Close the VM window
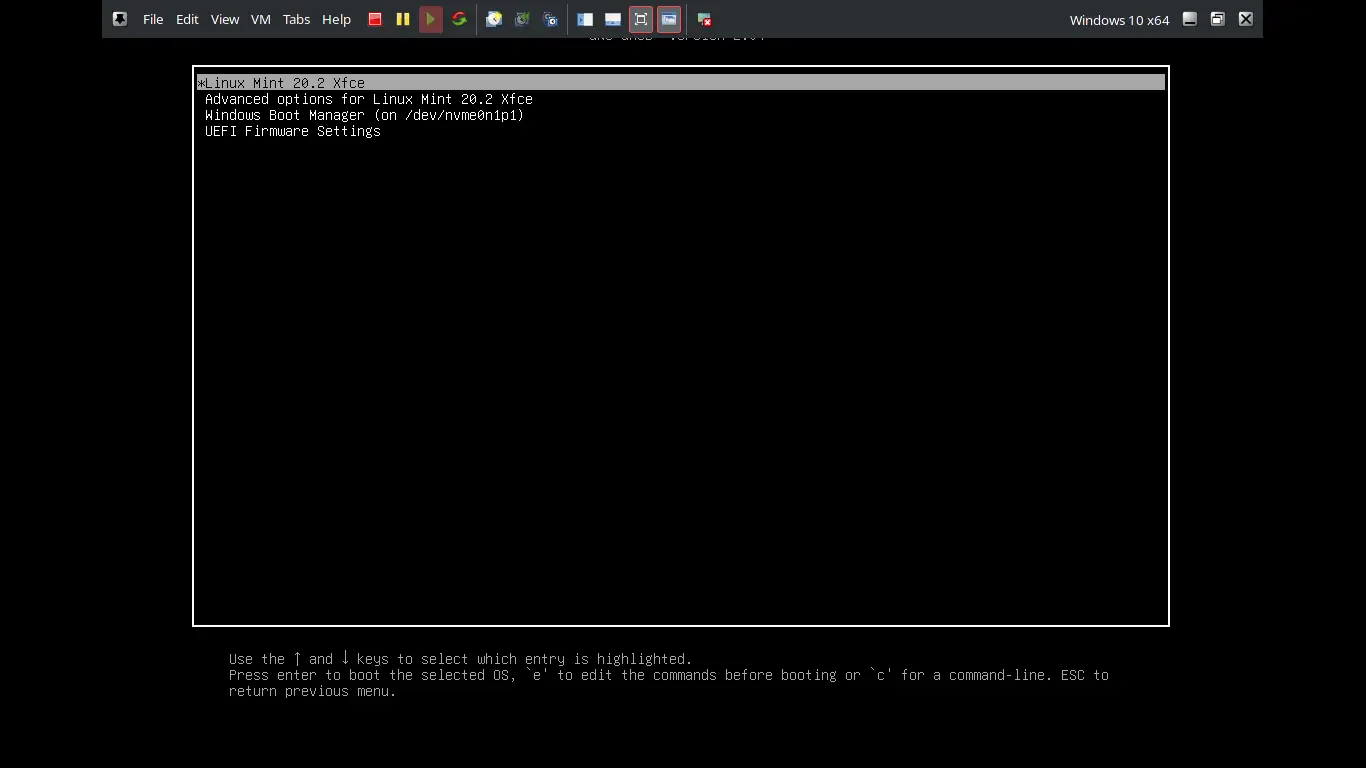Image resolution: width=1366 pixels, height=768 pixels. click(1246, 19)
